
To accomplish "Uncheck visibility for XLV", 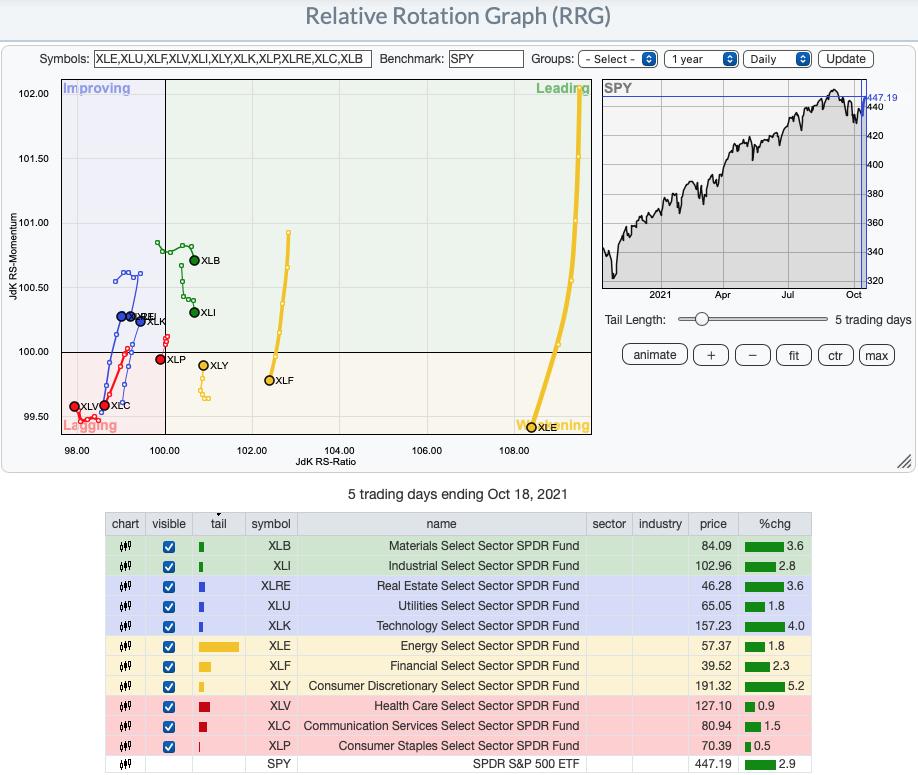I will [169, 707].
